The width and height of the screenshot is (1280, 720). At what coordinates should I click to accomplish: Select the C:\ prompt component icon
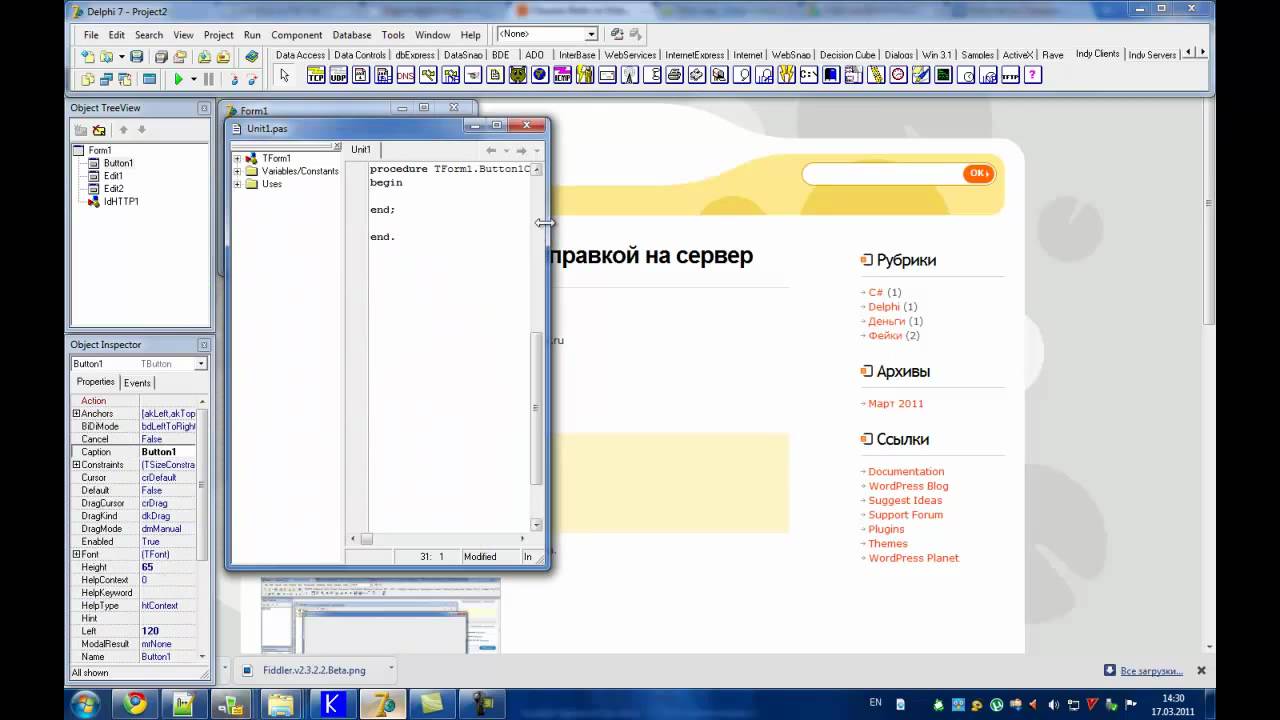point(809,75)
